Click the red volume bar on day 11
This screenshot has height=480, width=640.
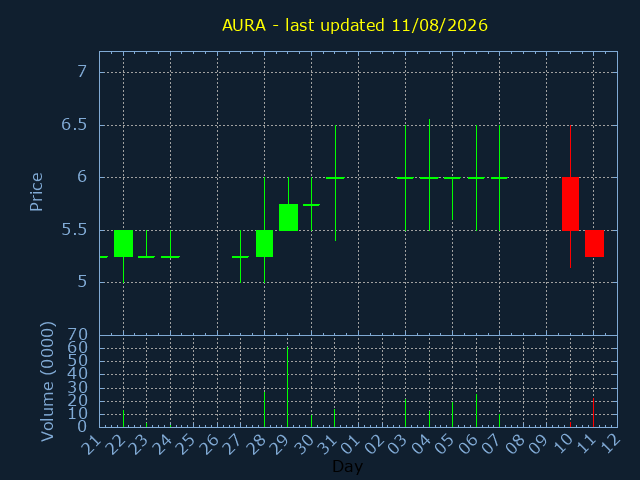click(x=593, y=413)
